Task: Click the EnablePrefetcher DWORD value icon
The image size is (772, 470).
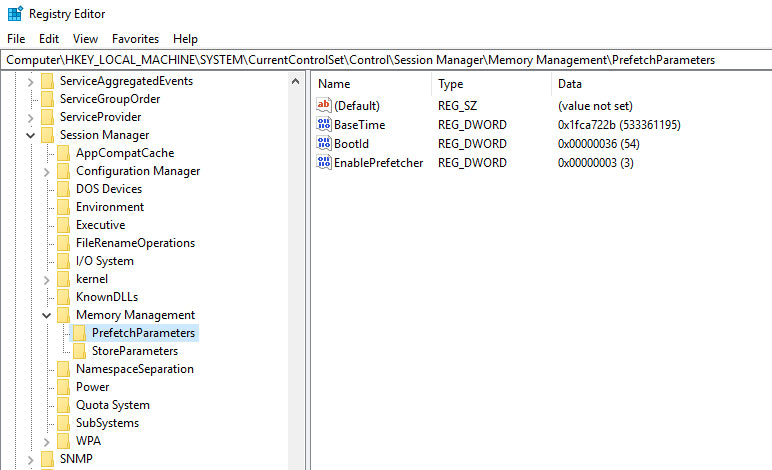Action: point(324,163)
